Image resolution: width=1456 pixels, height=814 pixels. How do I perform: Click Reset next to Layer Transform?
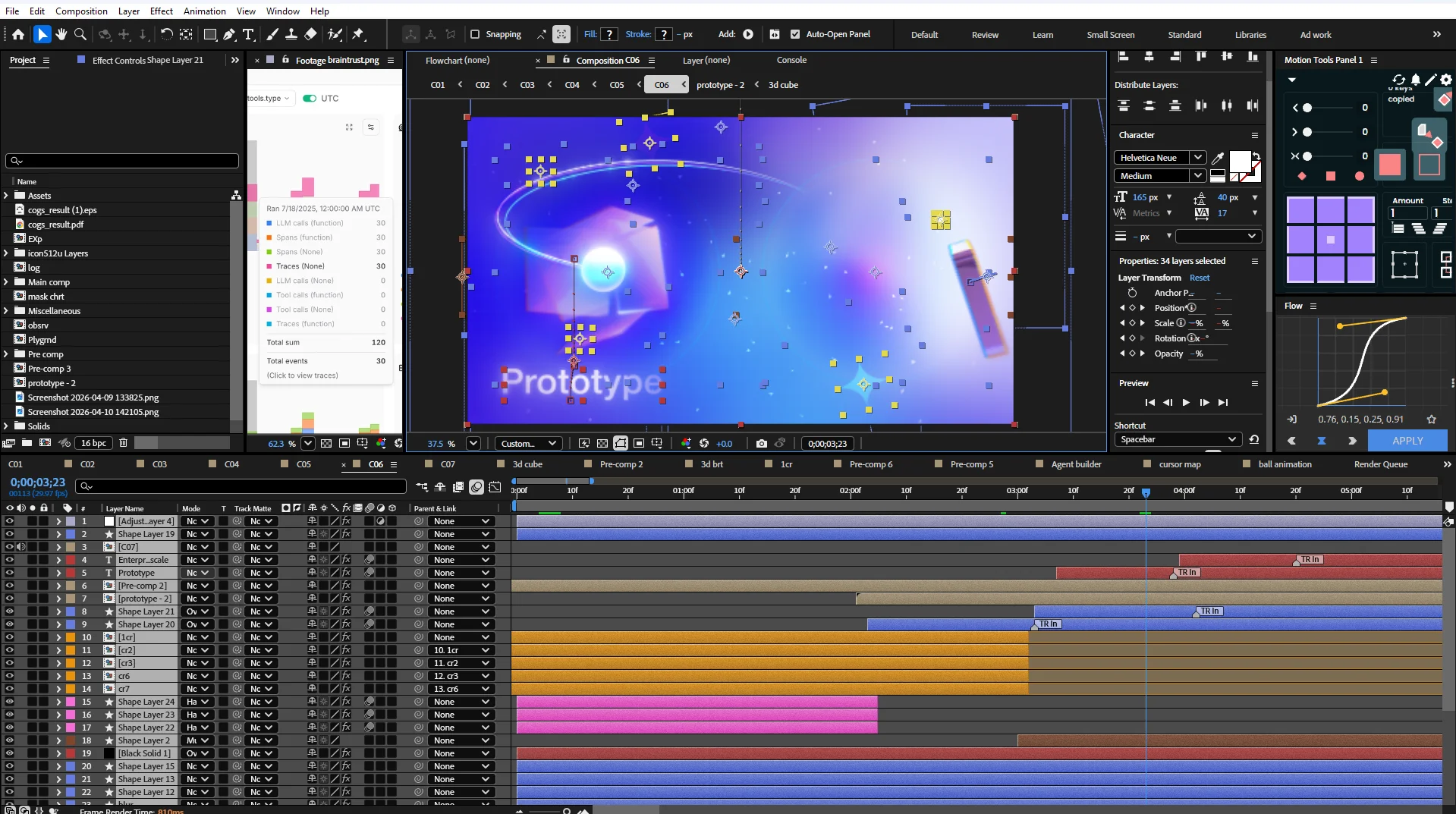tap(1200, 278)
